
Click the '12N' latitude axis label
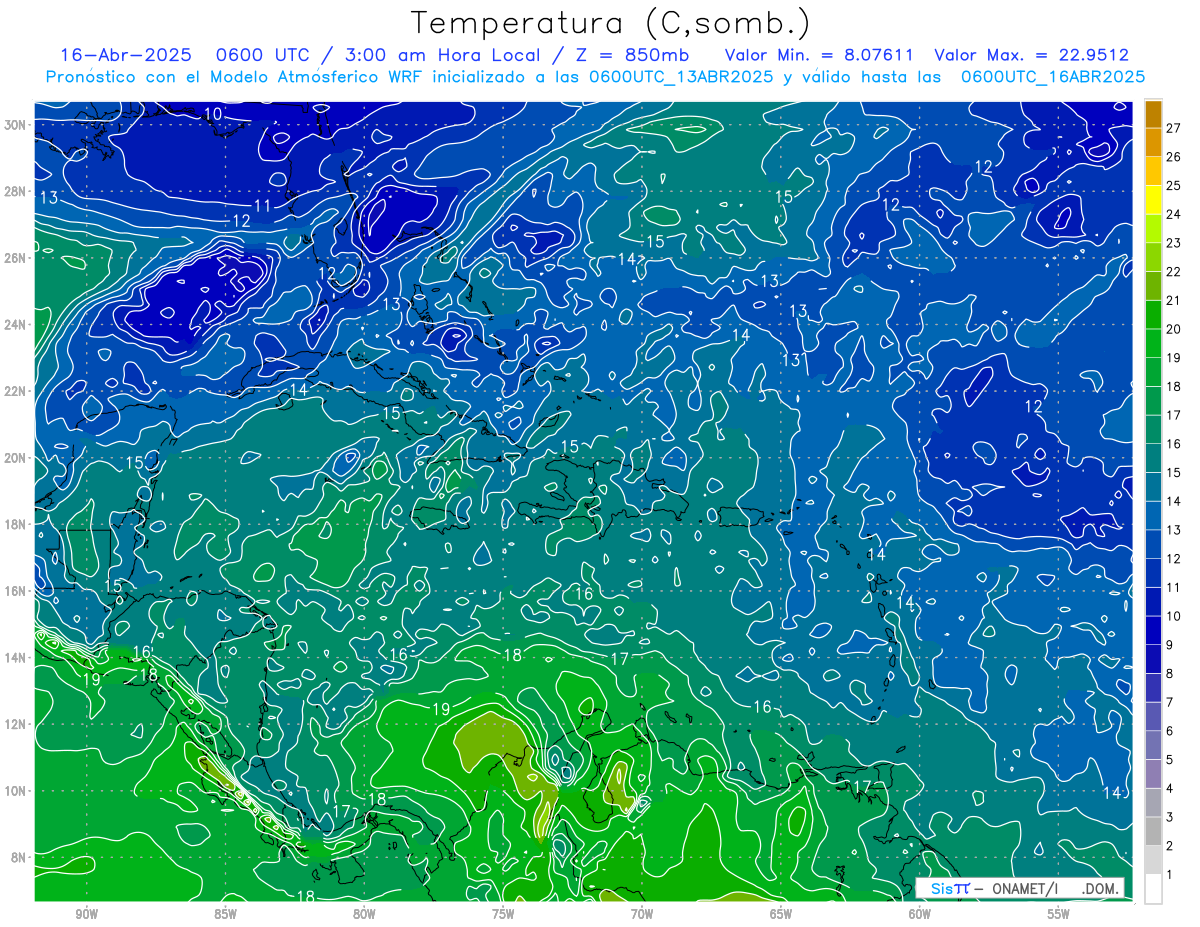[x=16, y=724]
